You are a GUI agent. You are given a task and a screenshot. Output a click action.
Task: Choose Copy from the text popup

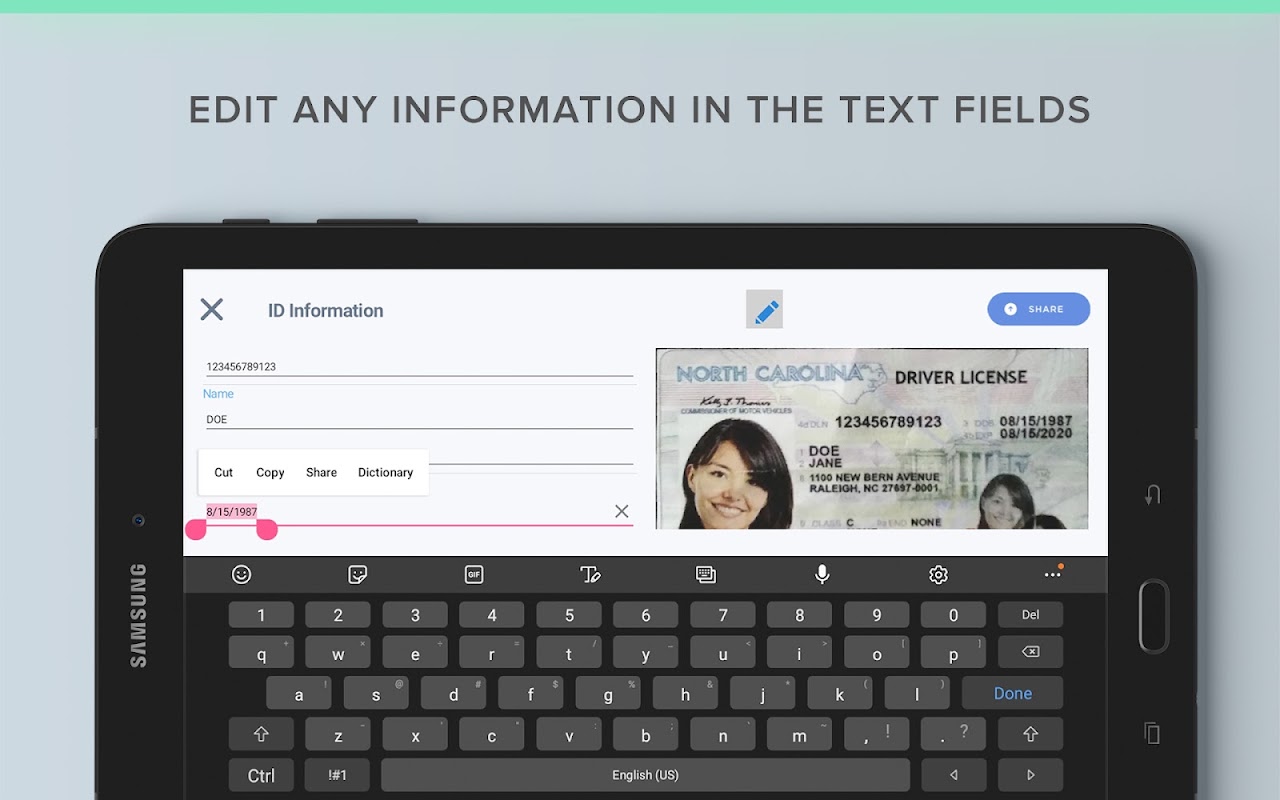[270, 472]
